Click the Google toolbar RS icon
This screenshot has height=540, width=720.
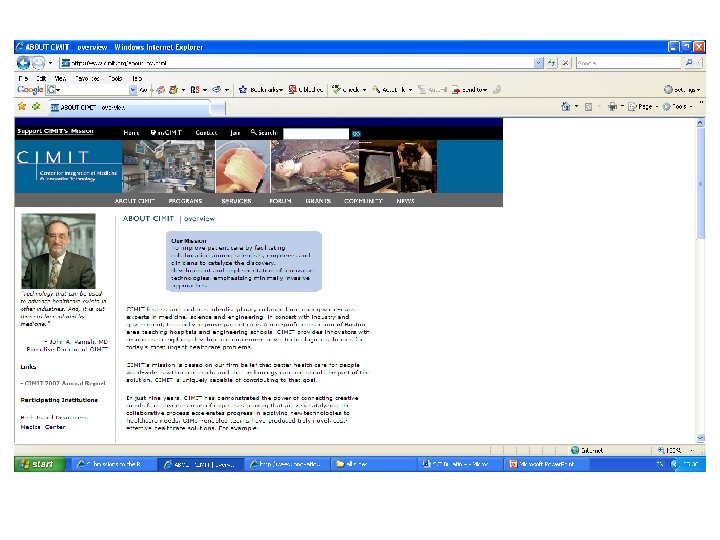pyautogui.click(x=195, y=90)
